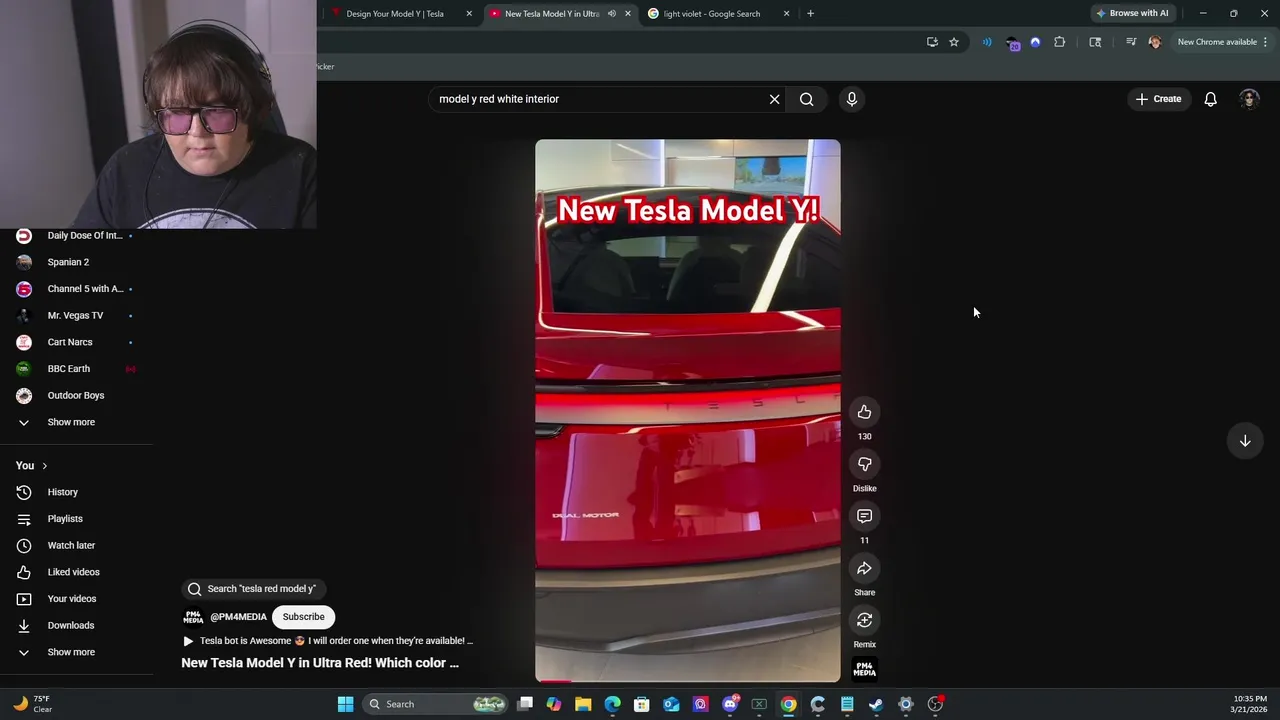Subscribe to @PM4MEDIA channel
Screen dimensions: 1280x720
pos(303,617)
